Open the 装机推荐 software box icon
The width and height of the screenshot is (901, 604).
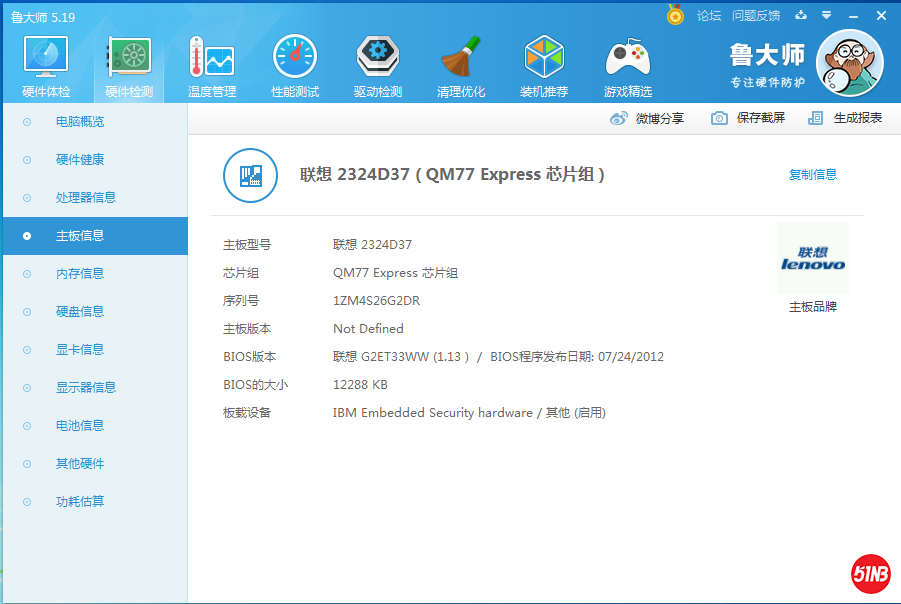[544, 58]
